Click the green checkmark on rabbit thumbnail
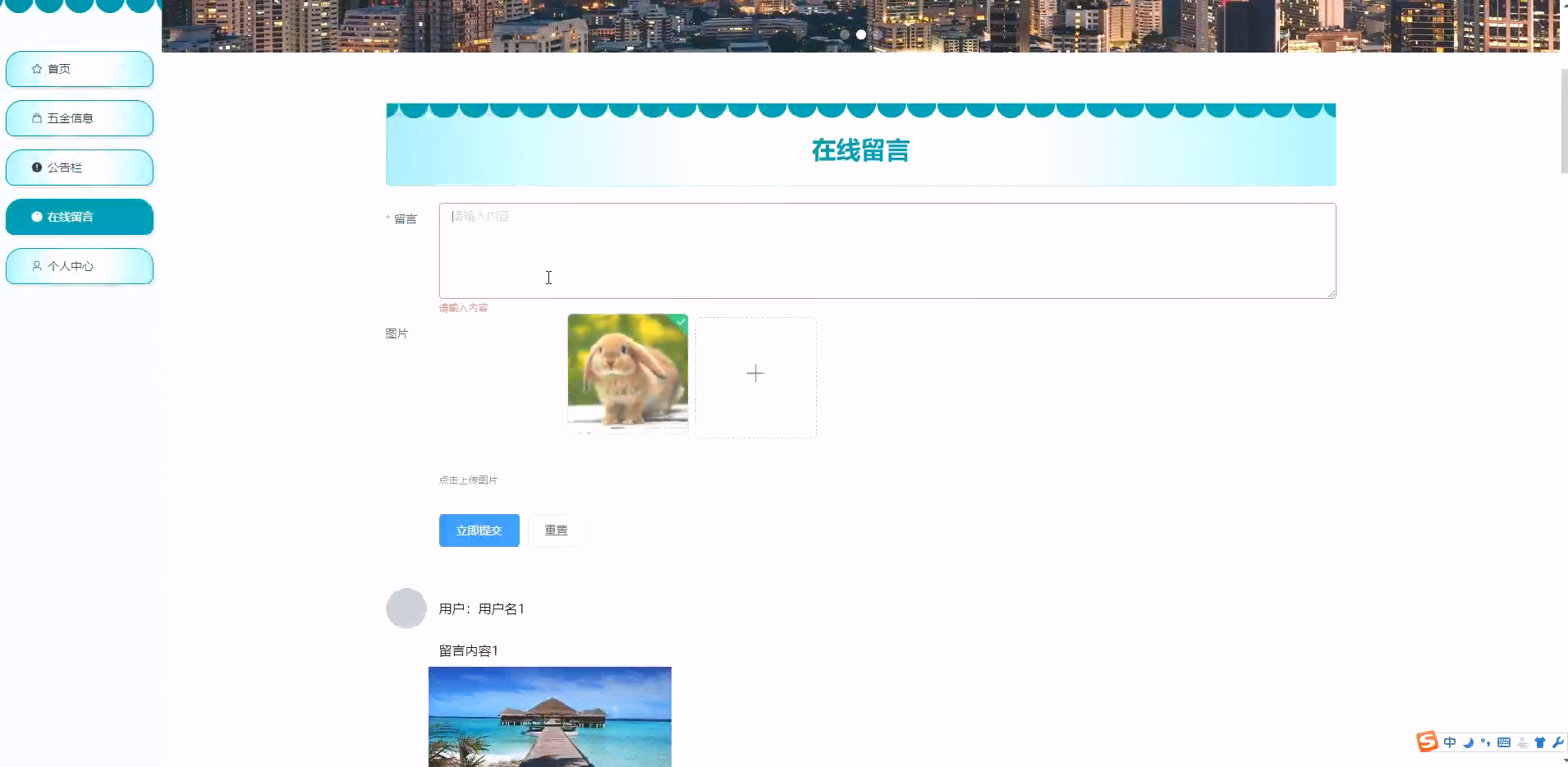Image resolution: width=1568 pixels, height=767 pixels. point(681,322)
